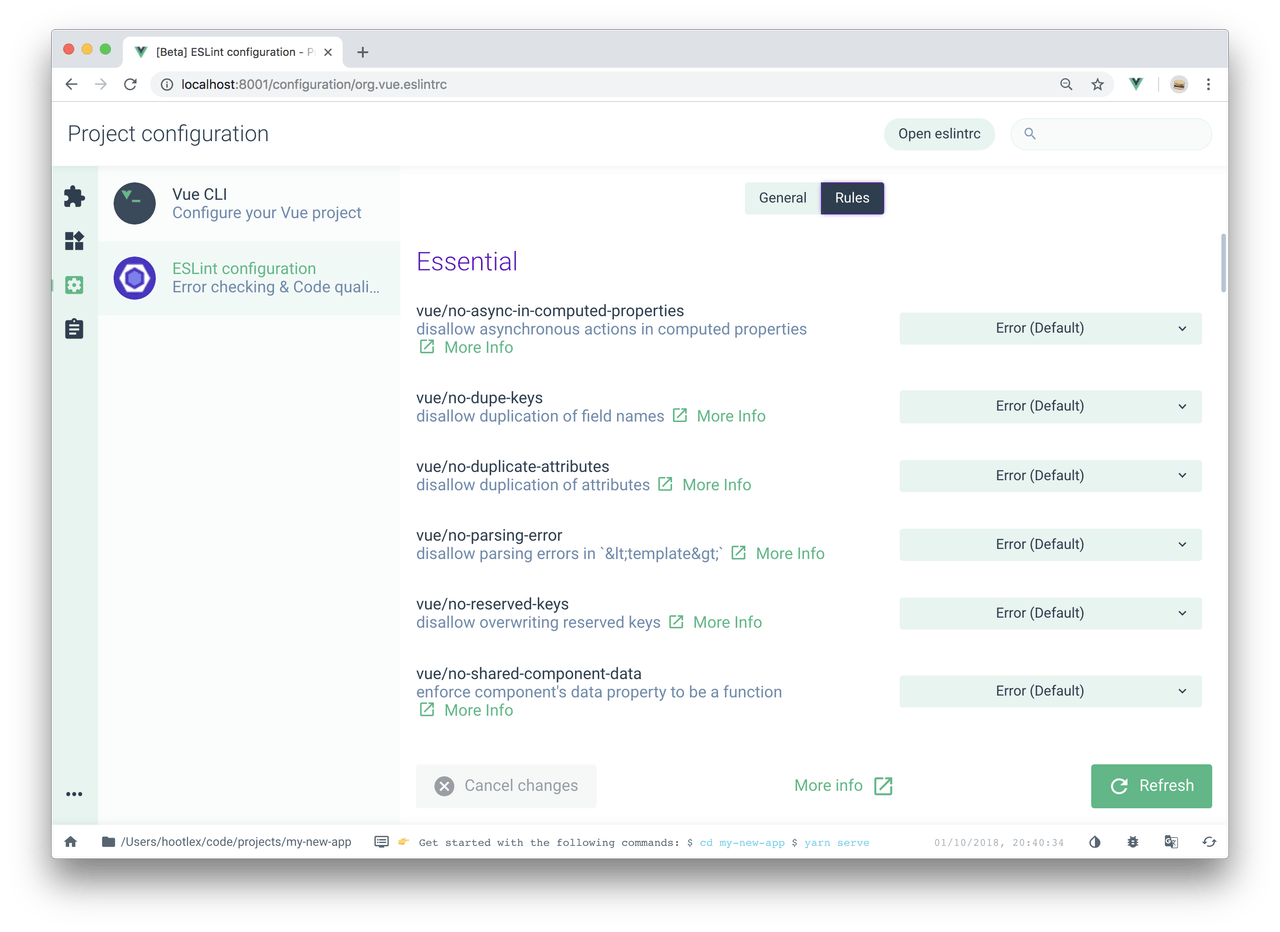This screenshot has height=932, width=1280.
Task: Click the Vue devtools extension icon
Action: point(1136,84)
